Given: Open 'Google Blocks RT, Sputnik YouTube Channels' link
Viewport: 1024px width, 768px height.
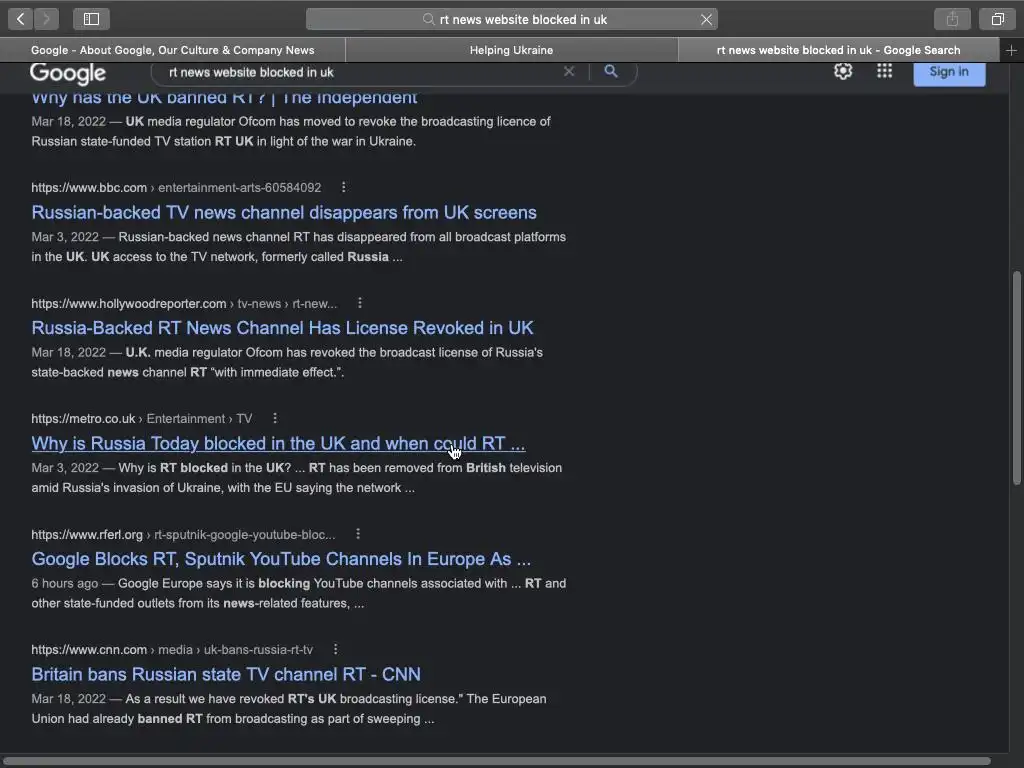Looking at the screenshot, I should 281,559.
